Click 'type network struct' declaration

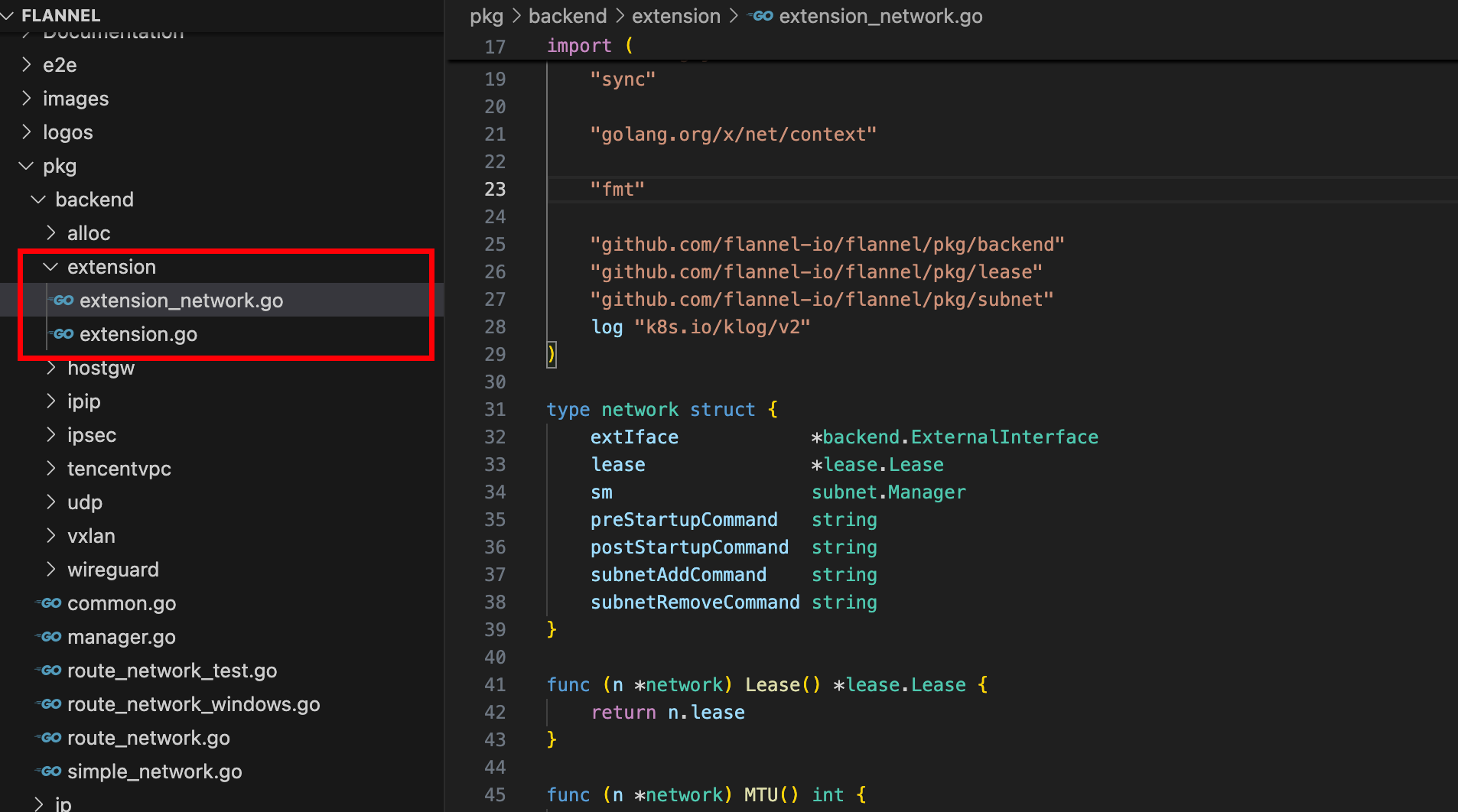click(651, 409)
